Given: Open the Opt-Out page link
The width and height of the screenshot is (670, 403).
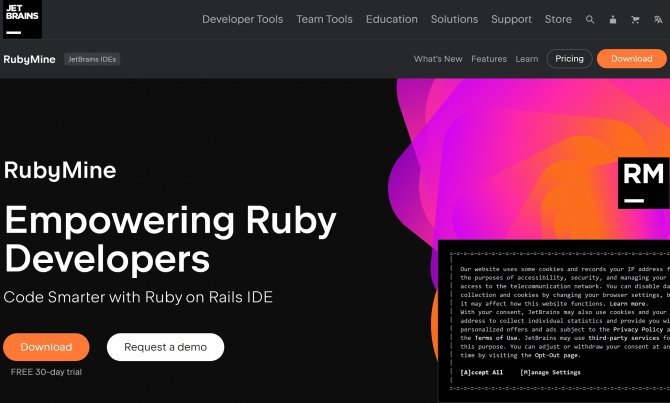Looking at the screenshot, I should (x=557, y=355).
